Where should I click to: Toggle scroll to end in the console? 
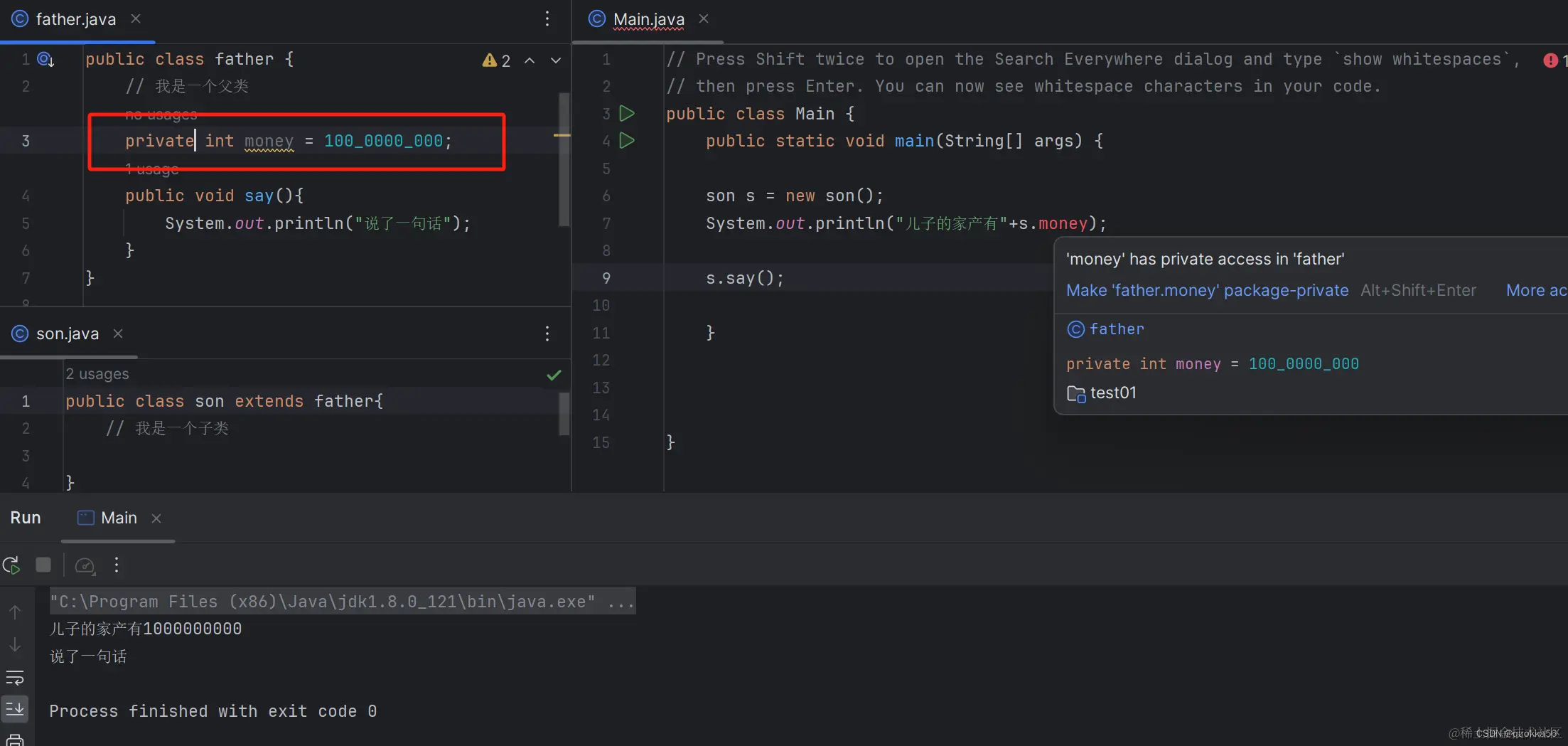click(x=15, y=708)
